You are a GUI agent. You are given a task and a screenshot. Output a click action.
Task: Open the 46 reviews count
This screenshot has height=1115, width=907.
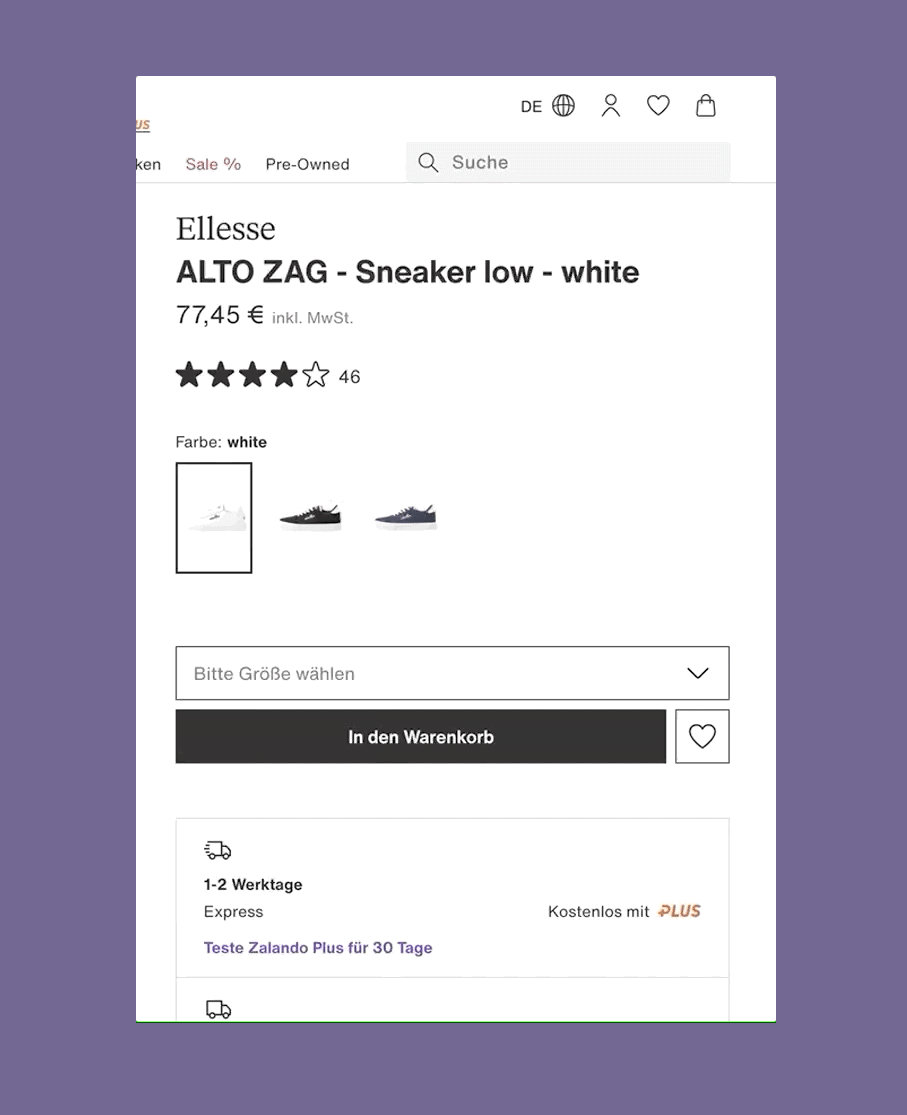coord(349,377)
